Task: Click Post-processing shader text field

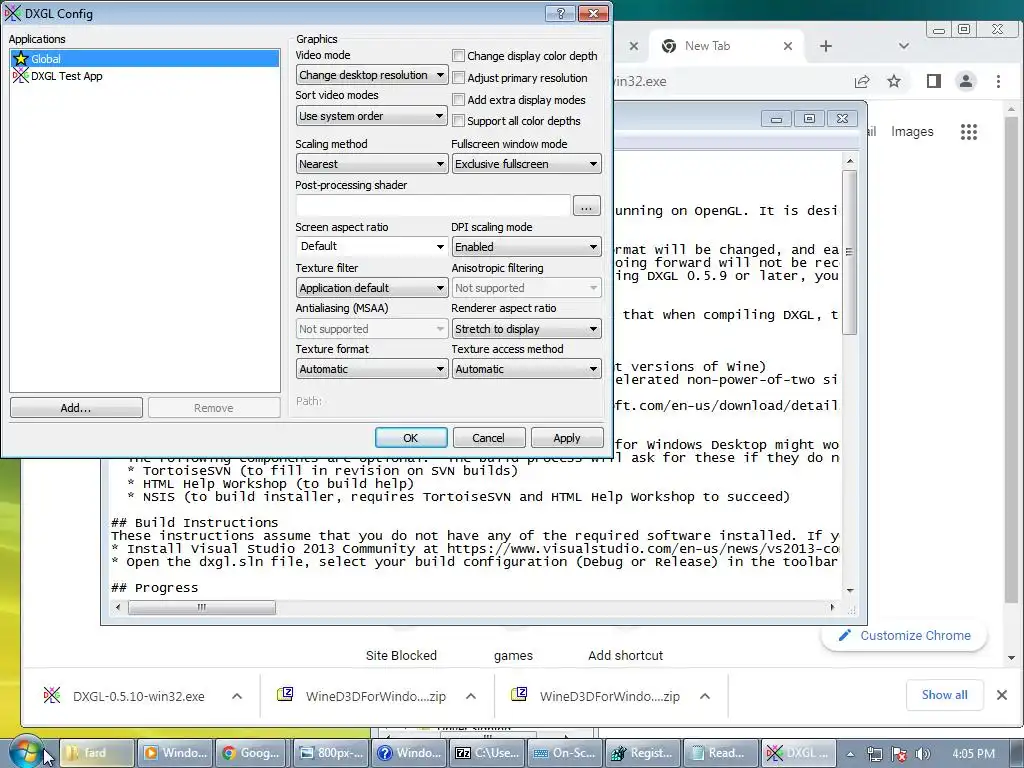Action: tap(433, 206)
